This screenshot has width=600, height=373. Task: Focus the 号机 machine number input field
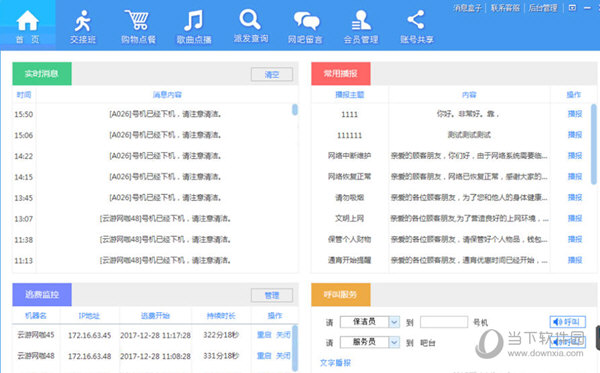(x=444, y=322)
